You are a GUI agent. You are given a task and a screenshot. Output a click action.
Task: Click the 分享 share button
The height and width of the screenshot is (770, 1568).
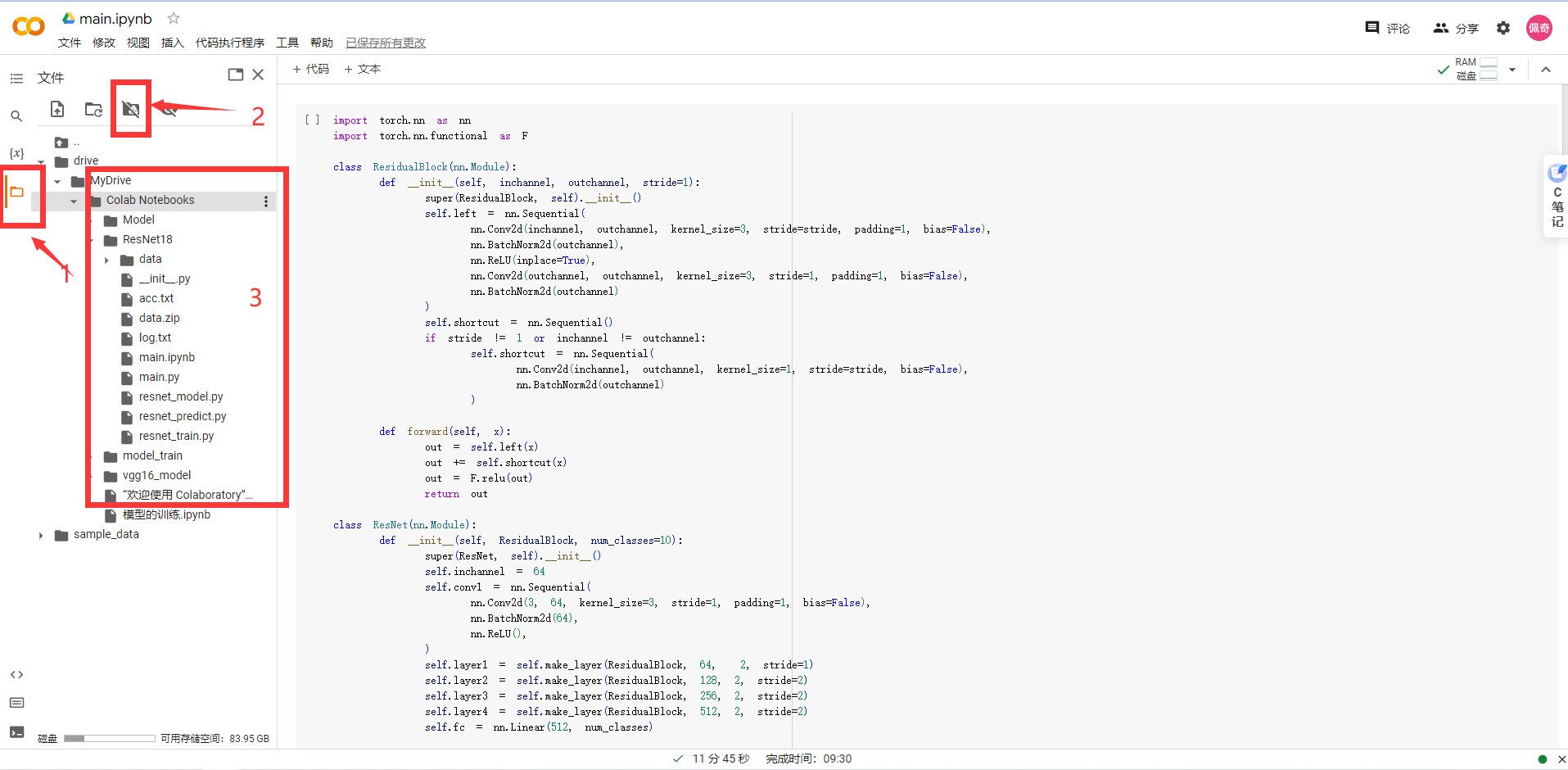click(1456, 28)
